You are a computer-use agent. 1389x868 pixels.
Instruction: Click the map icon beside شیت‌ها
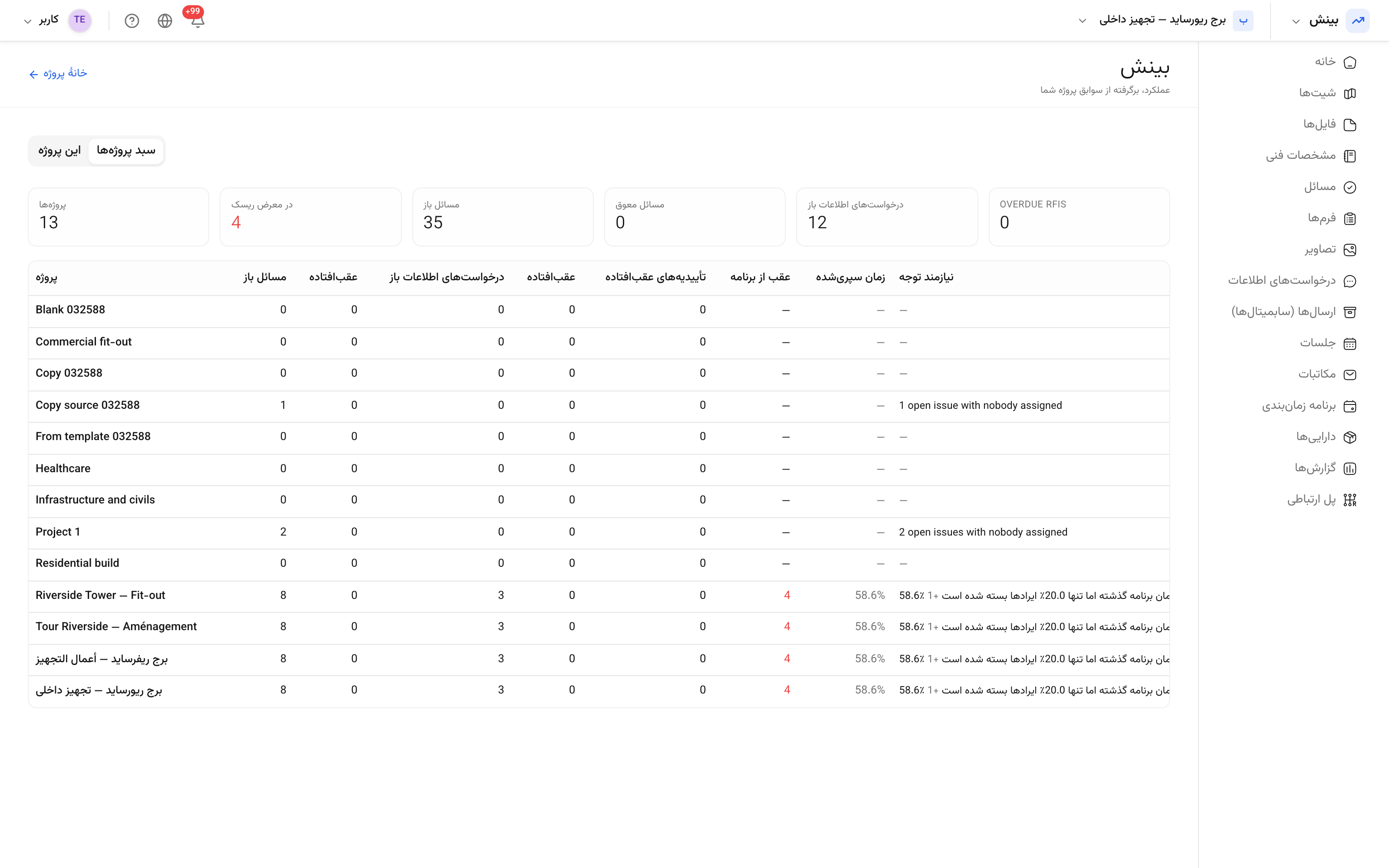pyautogui.click(x=1350, y=93)
